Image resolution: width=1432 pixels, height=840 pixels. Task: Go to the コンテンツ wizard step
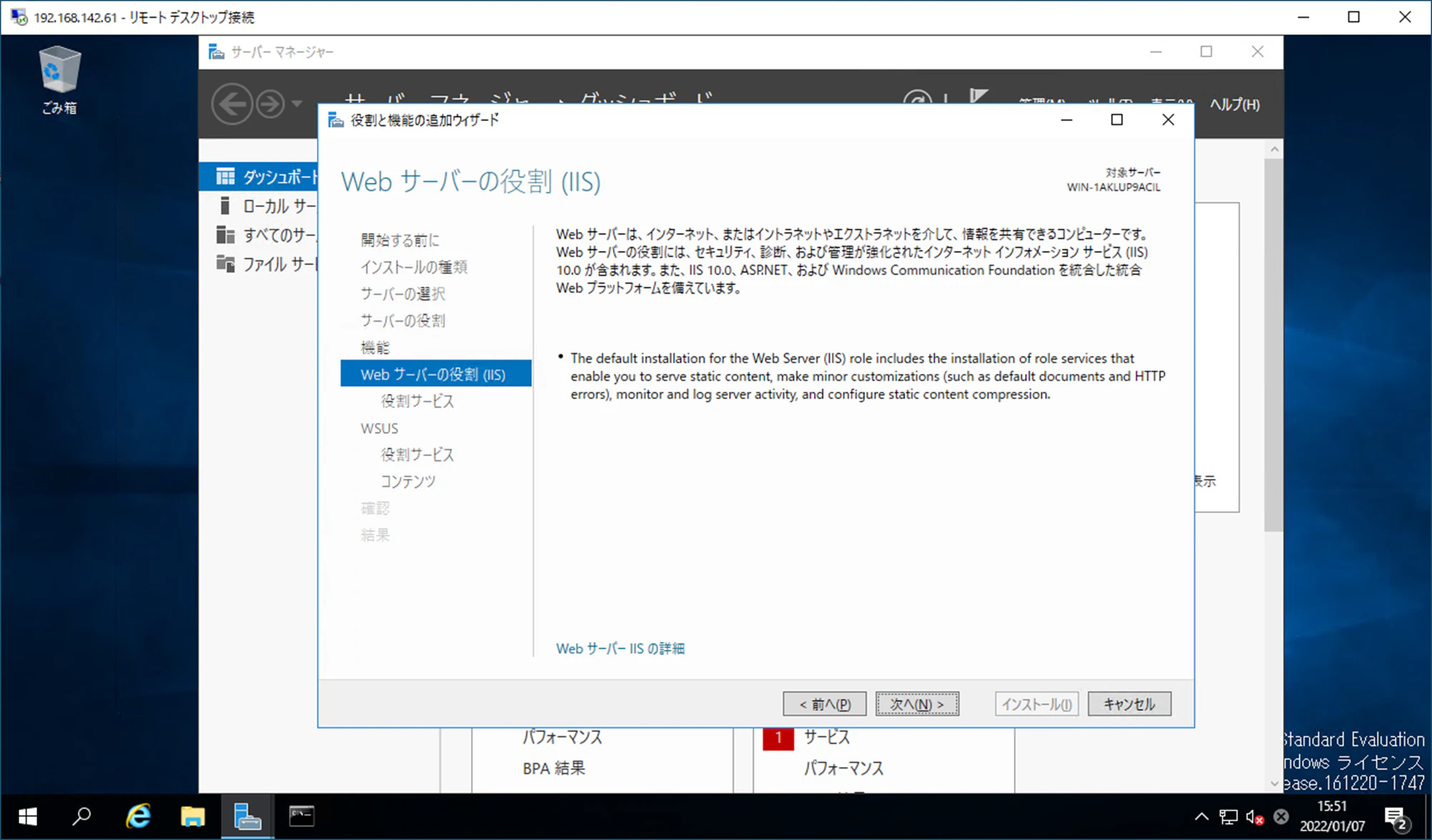[408, 482]
